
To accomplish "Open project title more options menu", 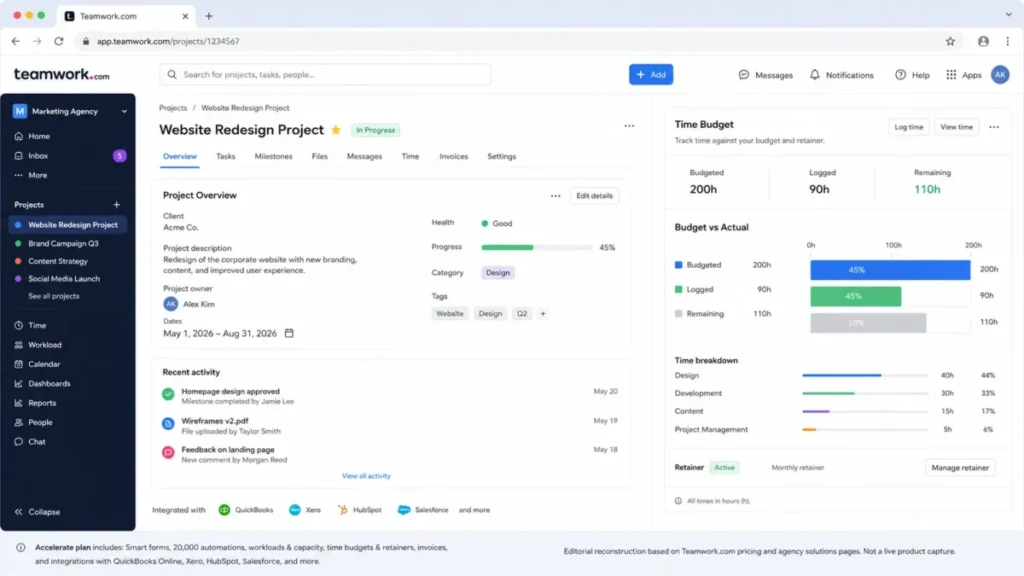I will pos(629,126).
